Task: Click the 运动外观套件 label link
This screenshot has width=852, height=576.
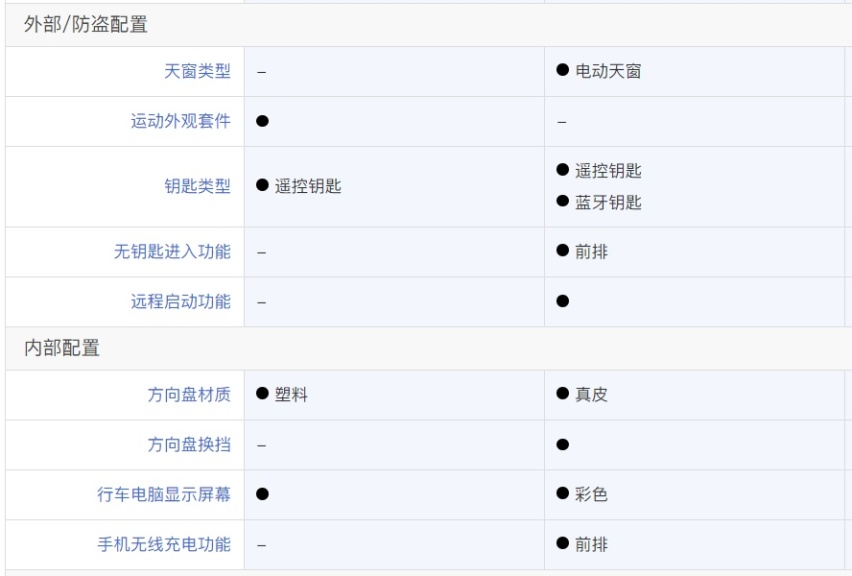Action: point(180,121)
